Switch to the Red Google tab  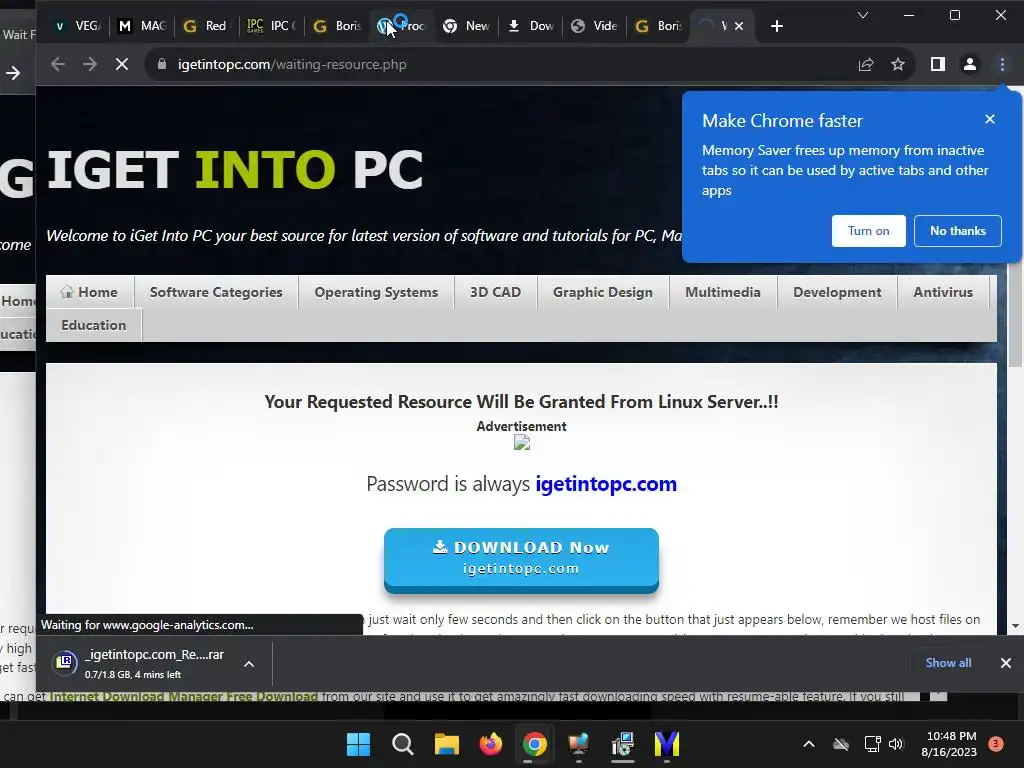[x=205, y=26]
